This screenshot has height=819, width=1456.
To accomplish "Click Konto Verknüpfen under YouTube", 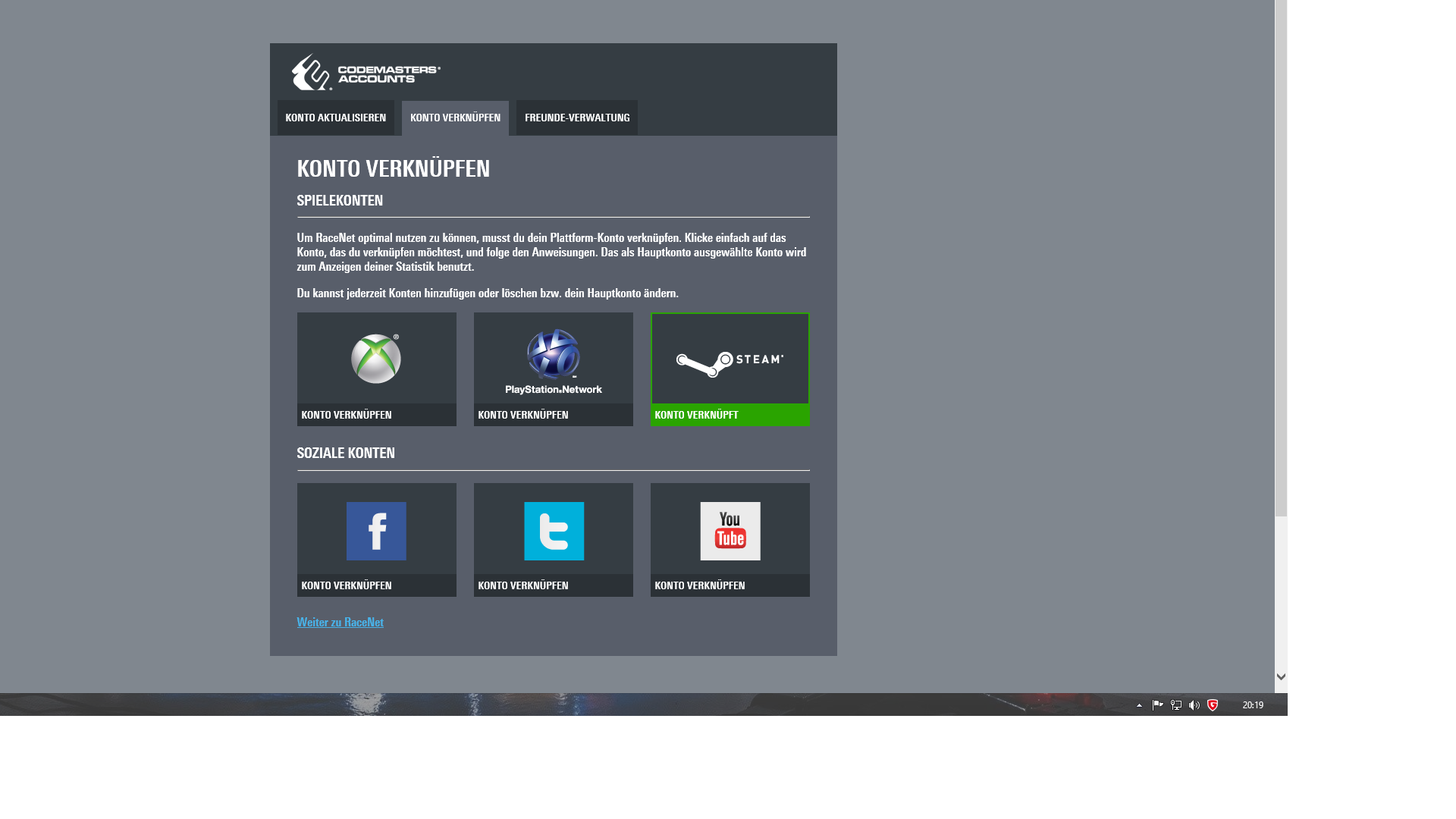I will click(730, 585).
